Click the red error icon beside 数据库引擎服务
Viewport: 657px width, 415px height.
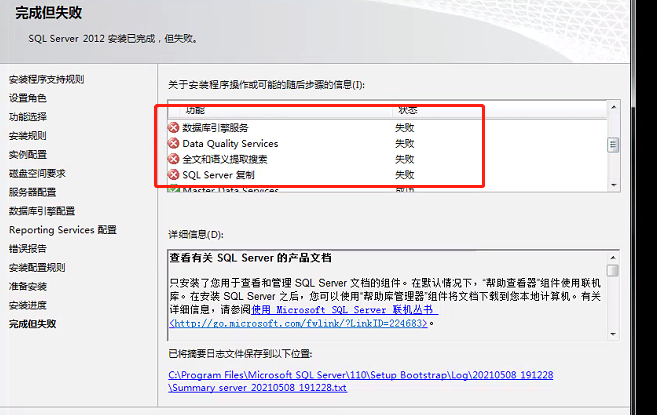[x=173, y=127]
